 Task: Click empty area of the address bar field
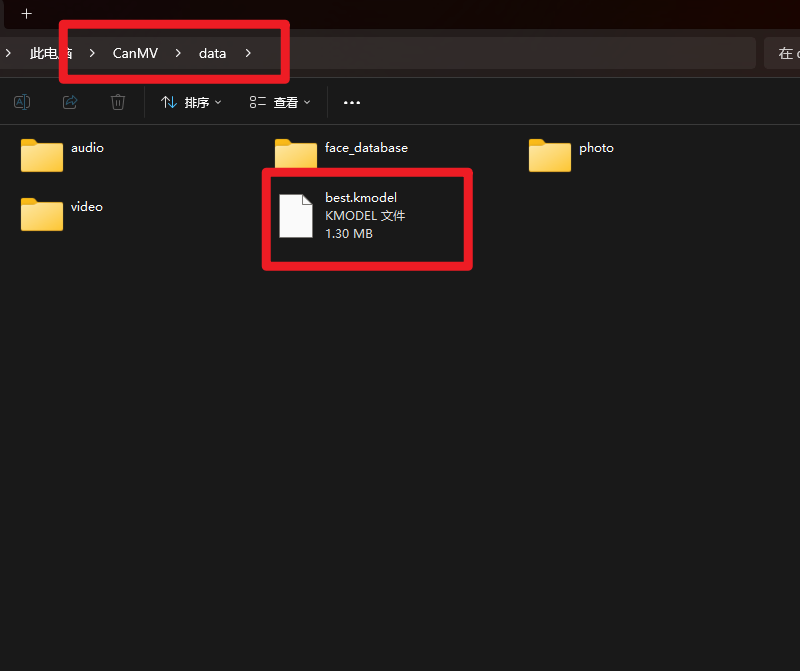[x=520, y=53]
